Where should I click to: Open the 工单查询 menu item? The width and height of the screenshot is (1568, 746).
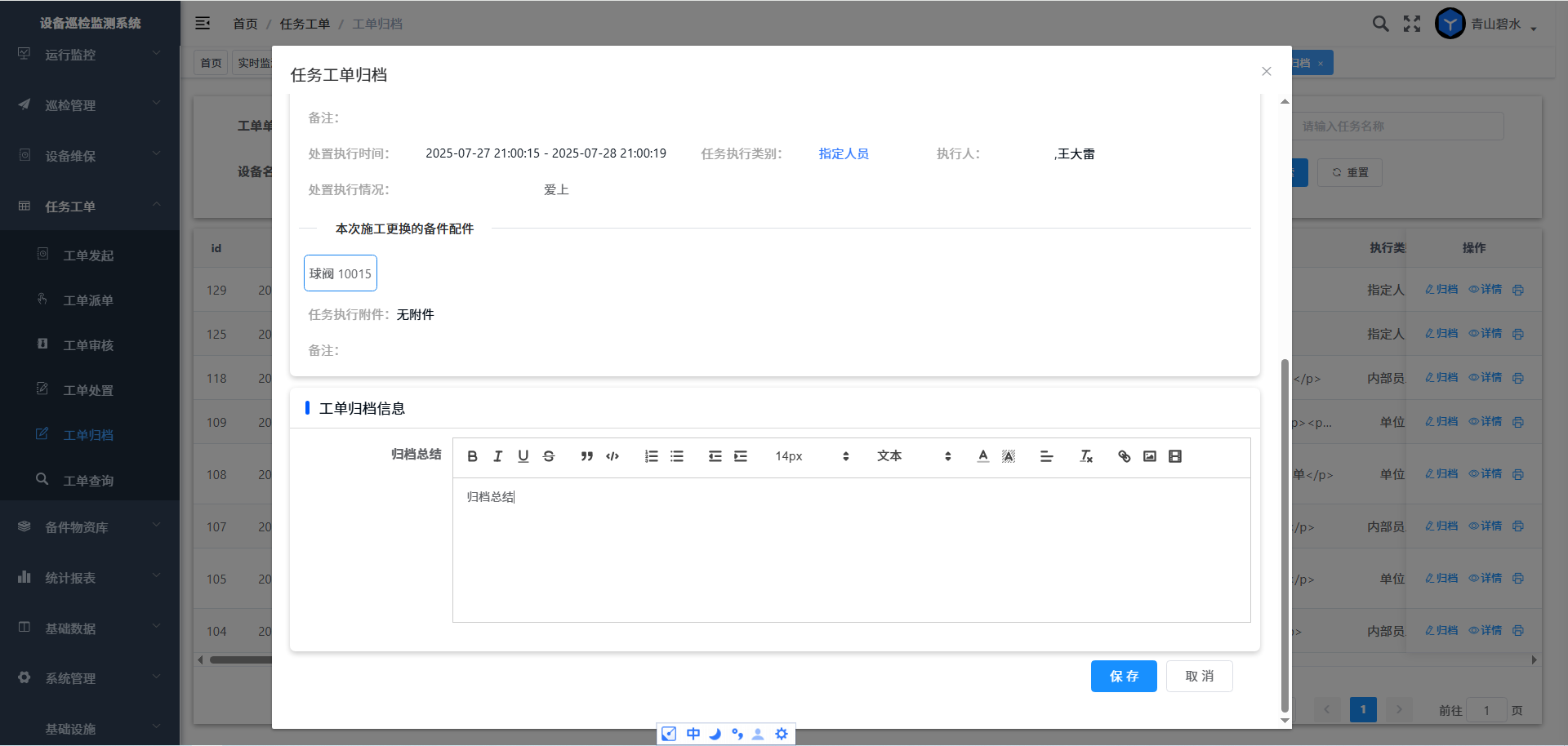click(x=88, y=481)
